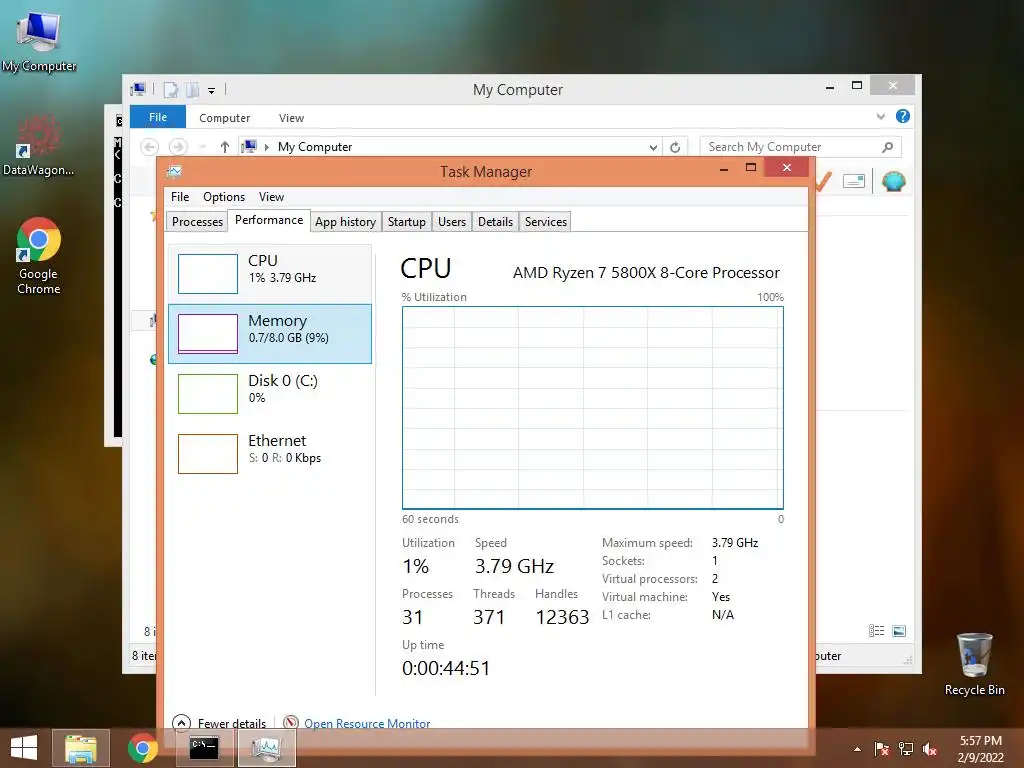Click Back arrow in My Computer
The width and height of the screenshot is (1024, 768).
[x=150, y=147]
